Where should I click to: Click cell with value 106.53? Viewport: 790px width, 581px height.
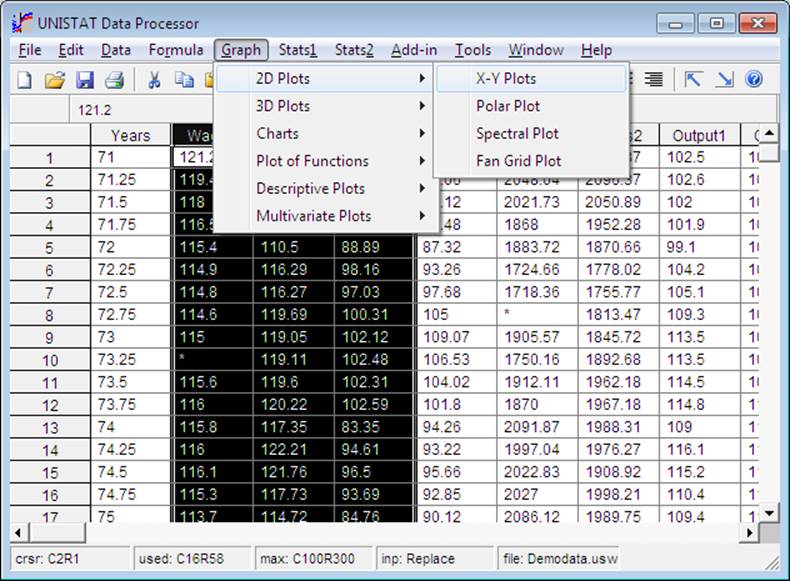point(456,360)
